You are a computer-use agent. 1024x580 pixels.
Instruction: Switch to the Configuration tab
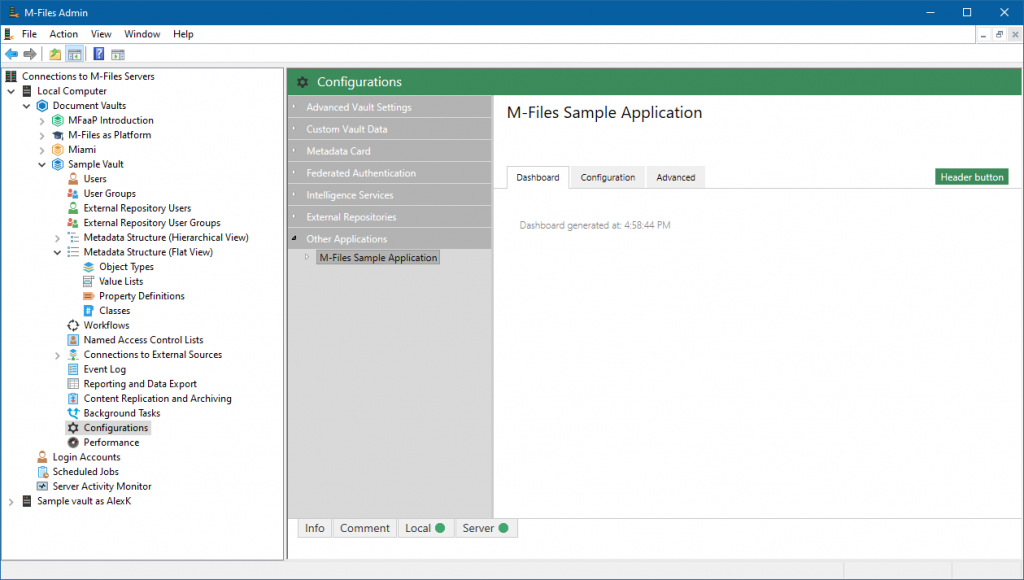[607, 177]
